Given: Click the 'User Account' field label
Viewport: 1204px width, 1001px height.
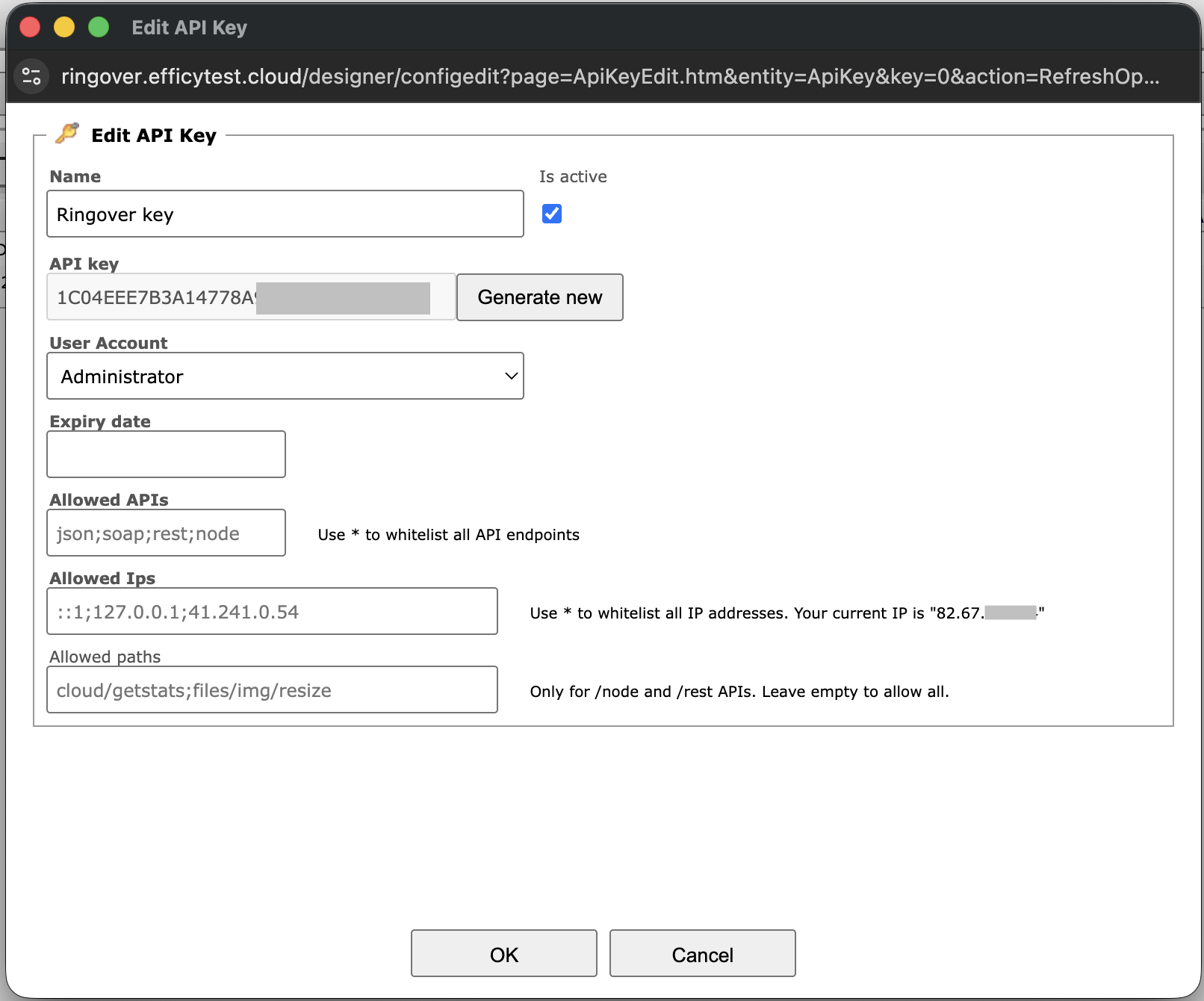Looking at the screenshot, I should tap(108, 343).
